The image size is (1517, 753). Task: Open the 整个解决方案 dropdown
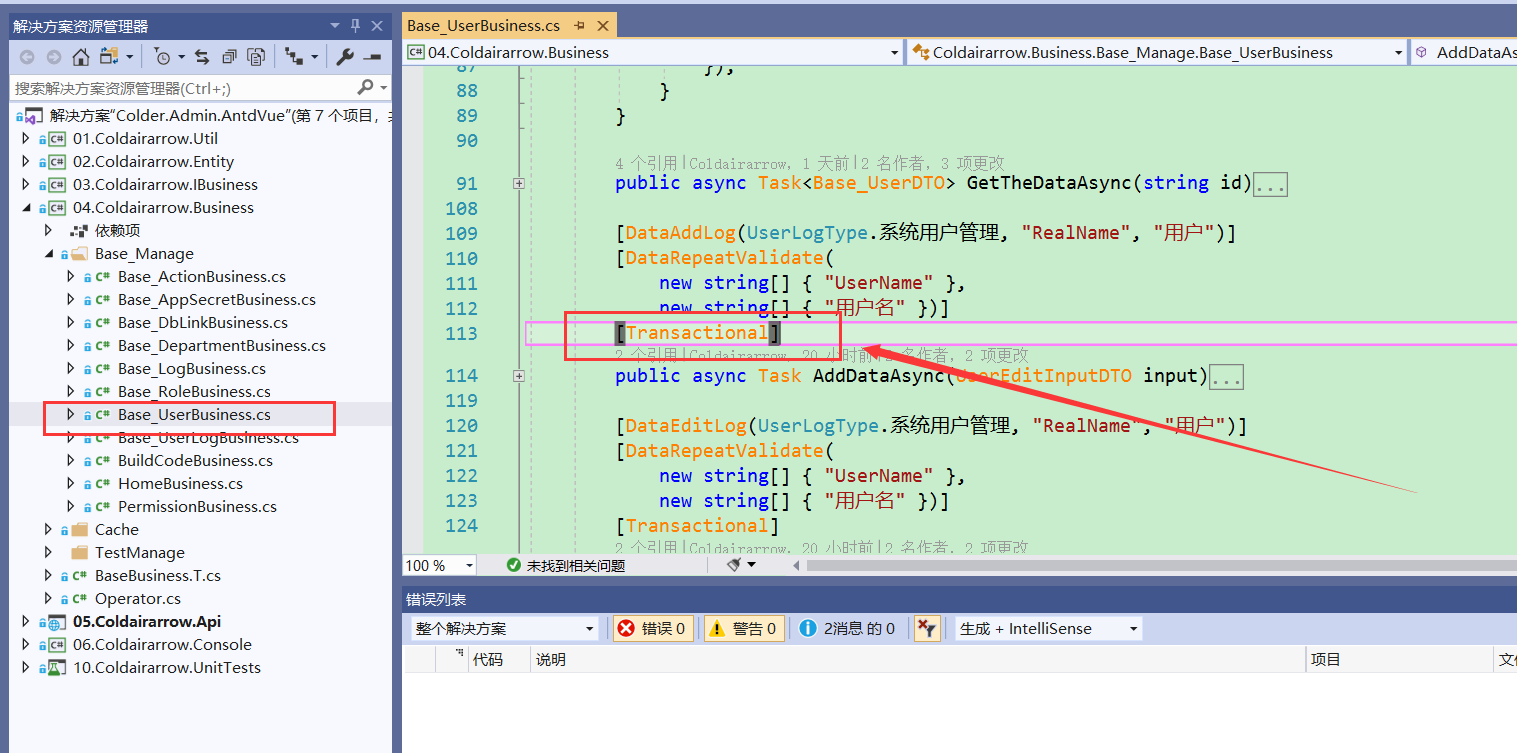[x=503, y=628]
